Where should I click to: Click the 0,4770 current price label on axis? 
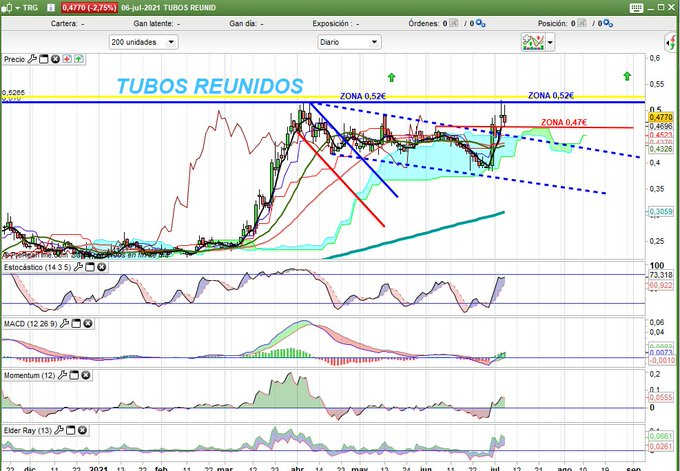coord(661,117)
